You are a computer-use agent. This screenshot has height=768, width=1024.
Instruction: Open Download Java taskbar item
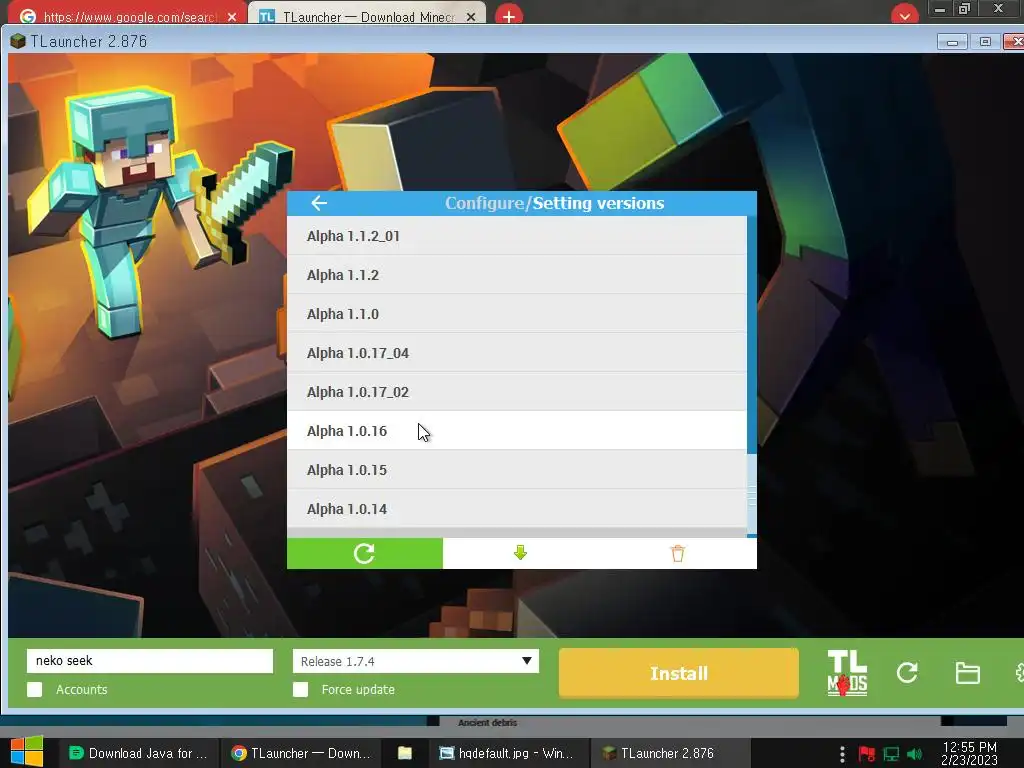click(139, 753)
